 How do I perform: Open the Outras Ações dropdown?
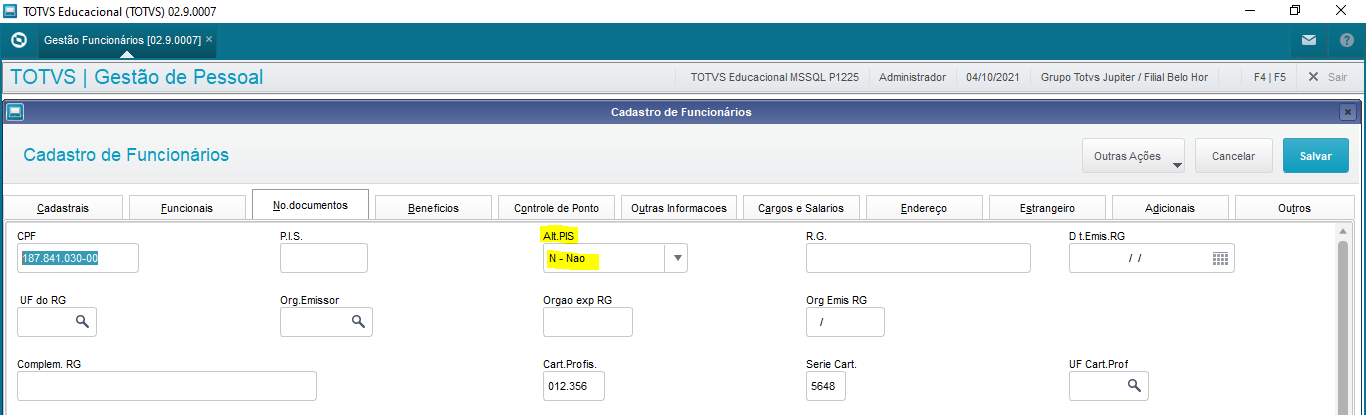pos(1133,156)
